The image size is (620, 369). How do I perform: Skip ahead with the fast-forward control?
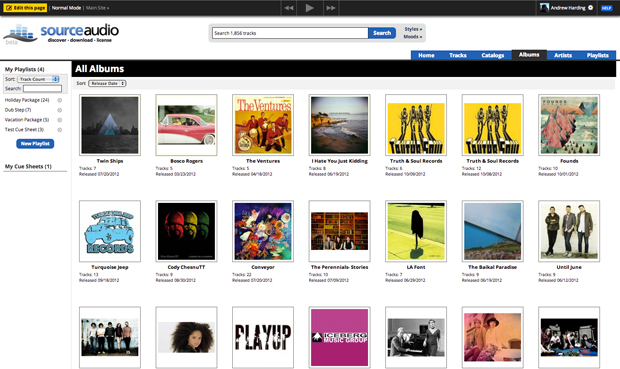[331, 8]
